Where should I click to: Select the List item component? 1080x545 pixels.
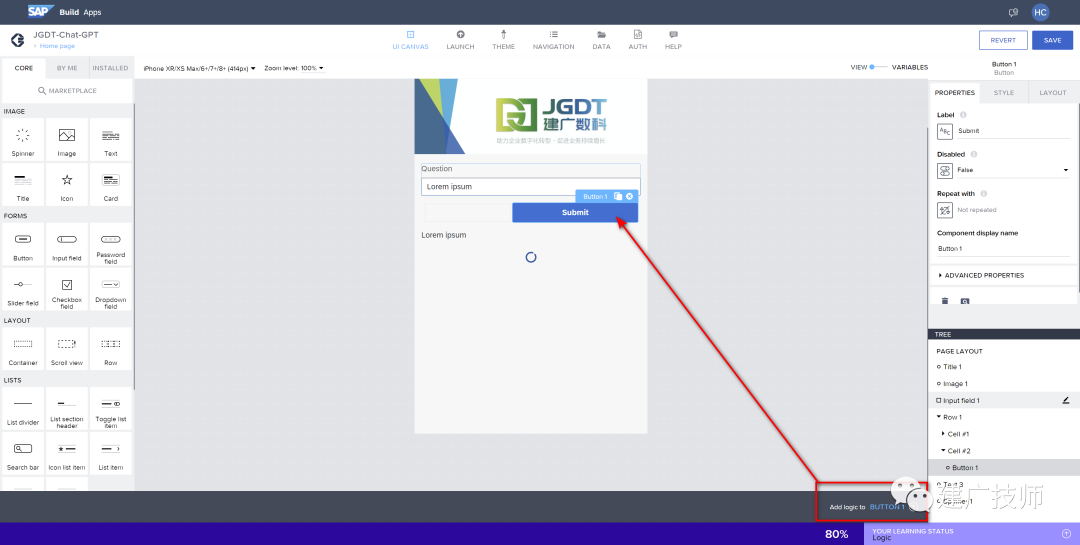(x=111, y=453)
